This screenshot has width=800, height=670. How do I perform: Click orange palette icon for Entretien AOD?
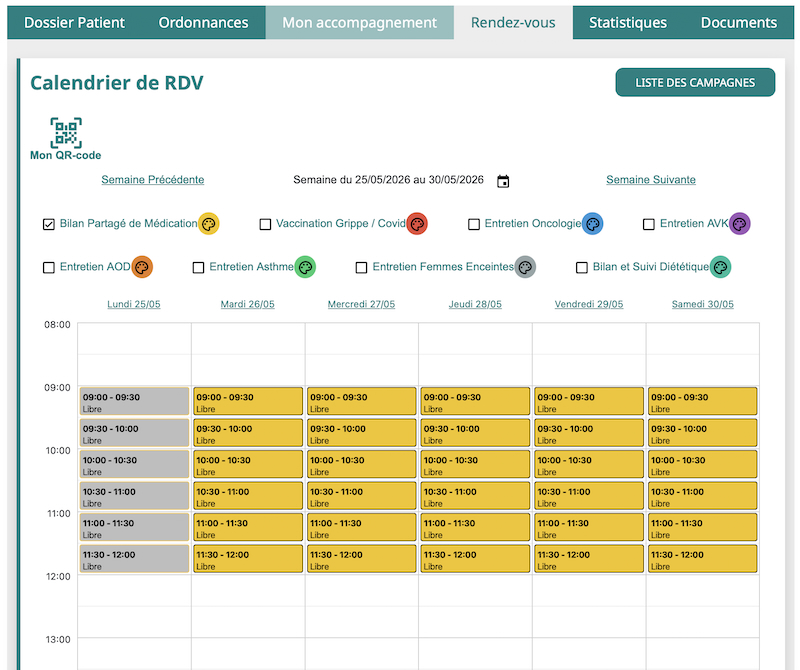(142, 267)
